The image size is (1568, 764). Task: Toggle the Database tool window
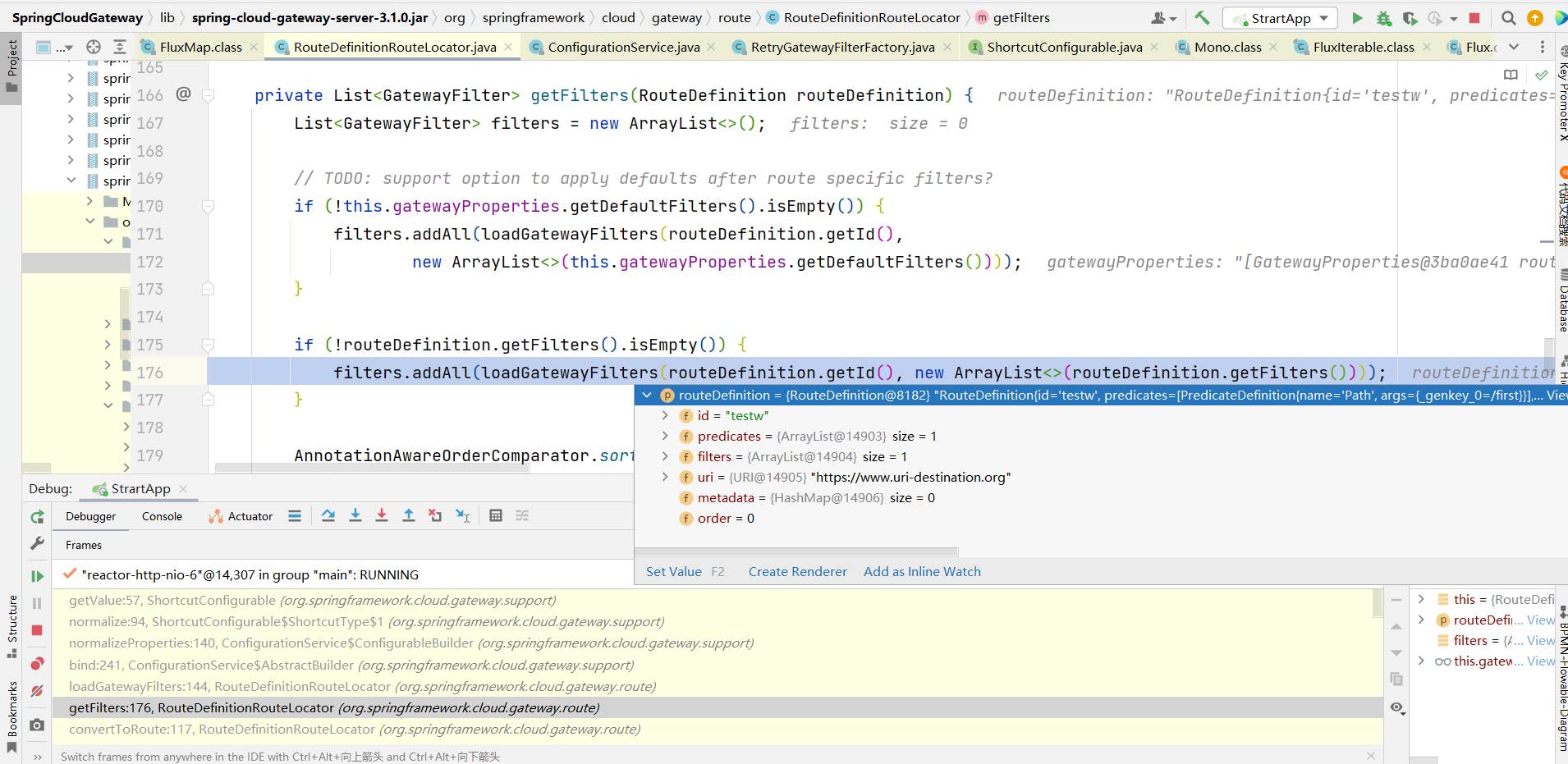(1562, 300)
